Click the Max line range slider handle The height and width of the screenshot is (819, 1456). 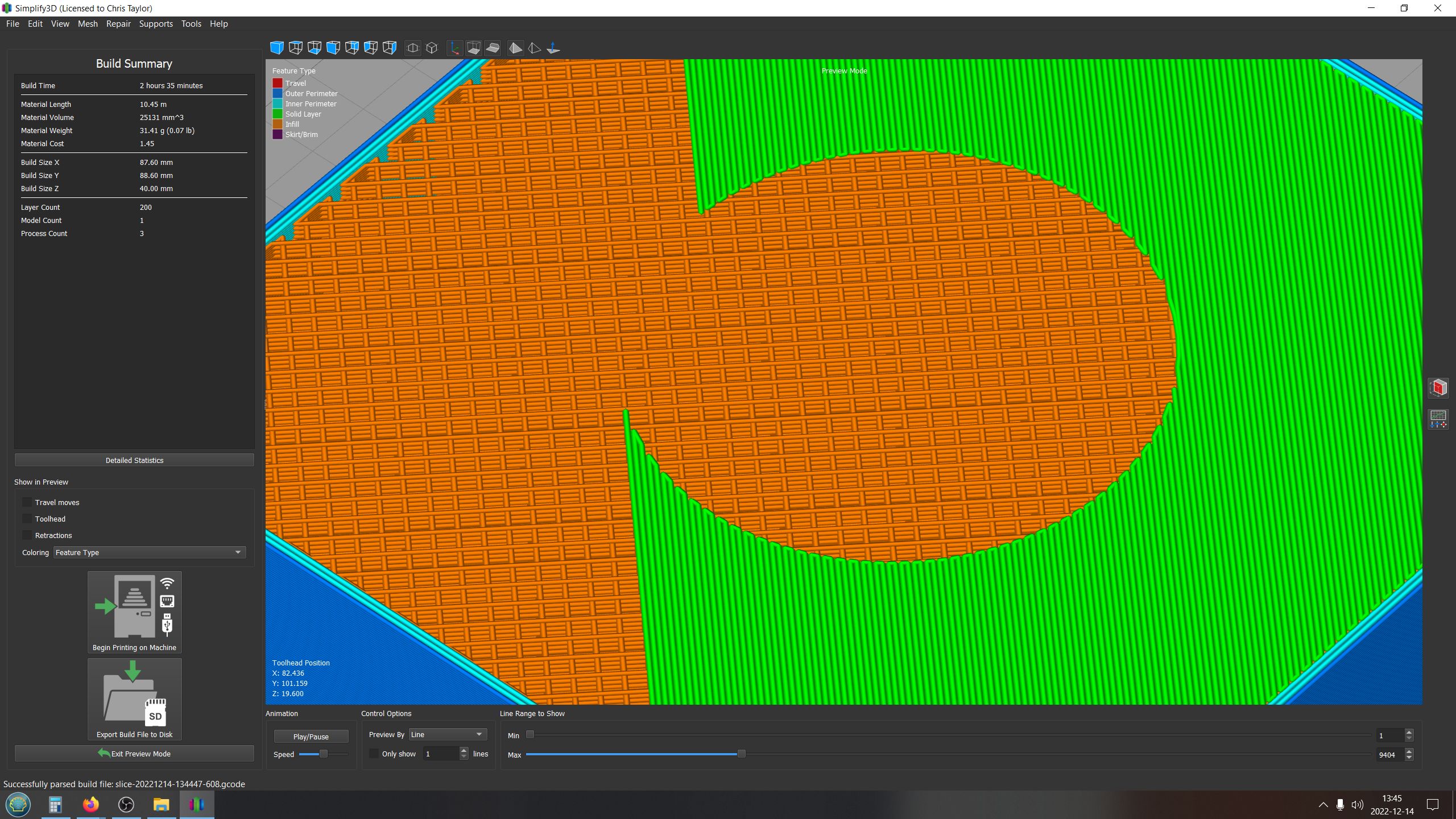(x=741, y=754)
